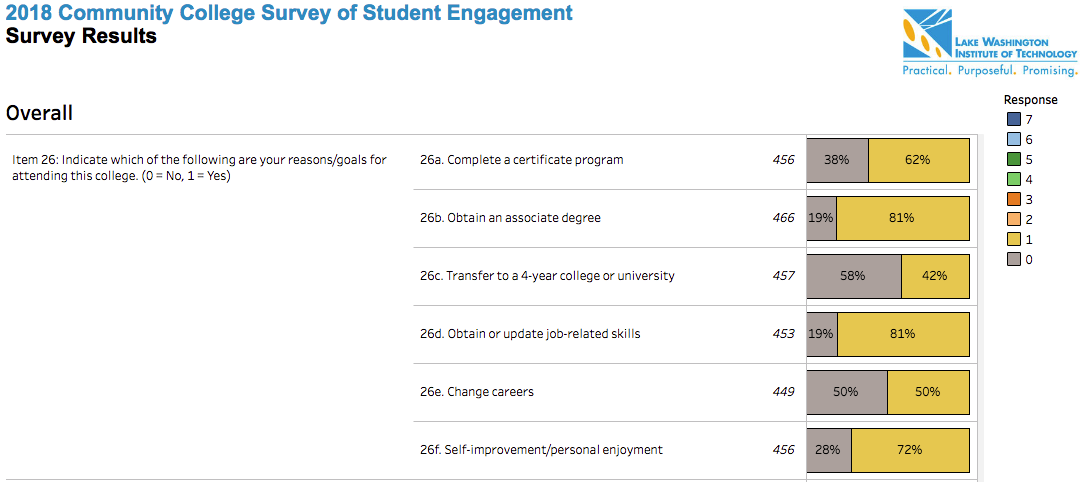Viewport: 1082px width, 482px height.
Task: Click the 42% yes bar for transfer
Action: click(x=935, y=276)
